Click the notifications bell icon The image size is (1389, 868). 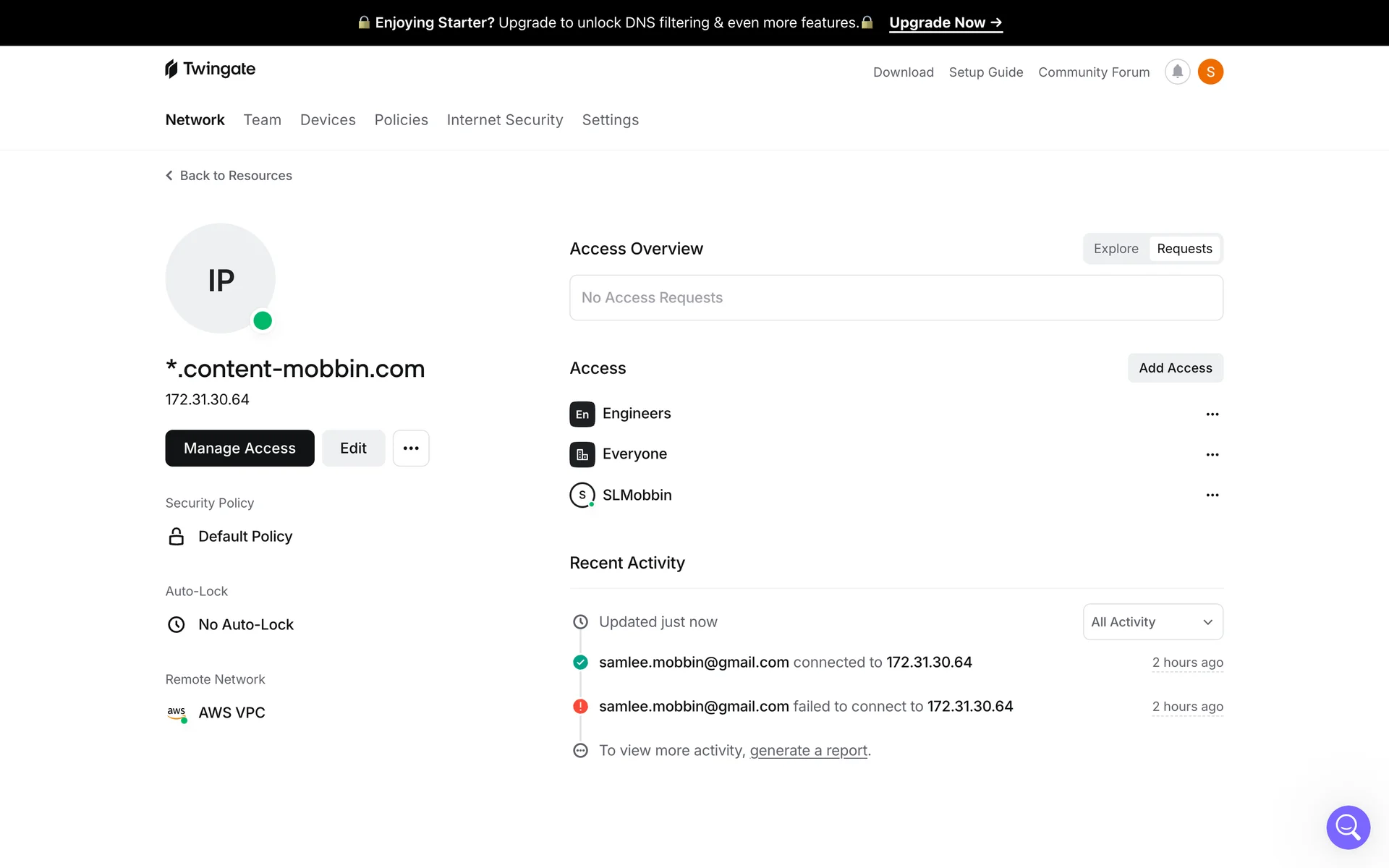(x=1177, y=72)
